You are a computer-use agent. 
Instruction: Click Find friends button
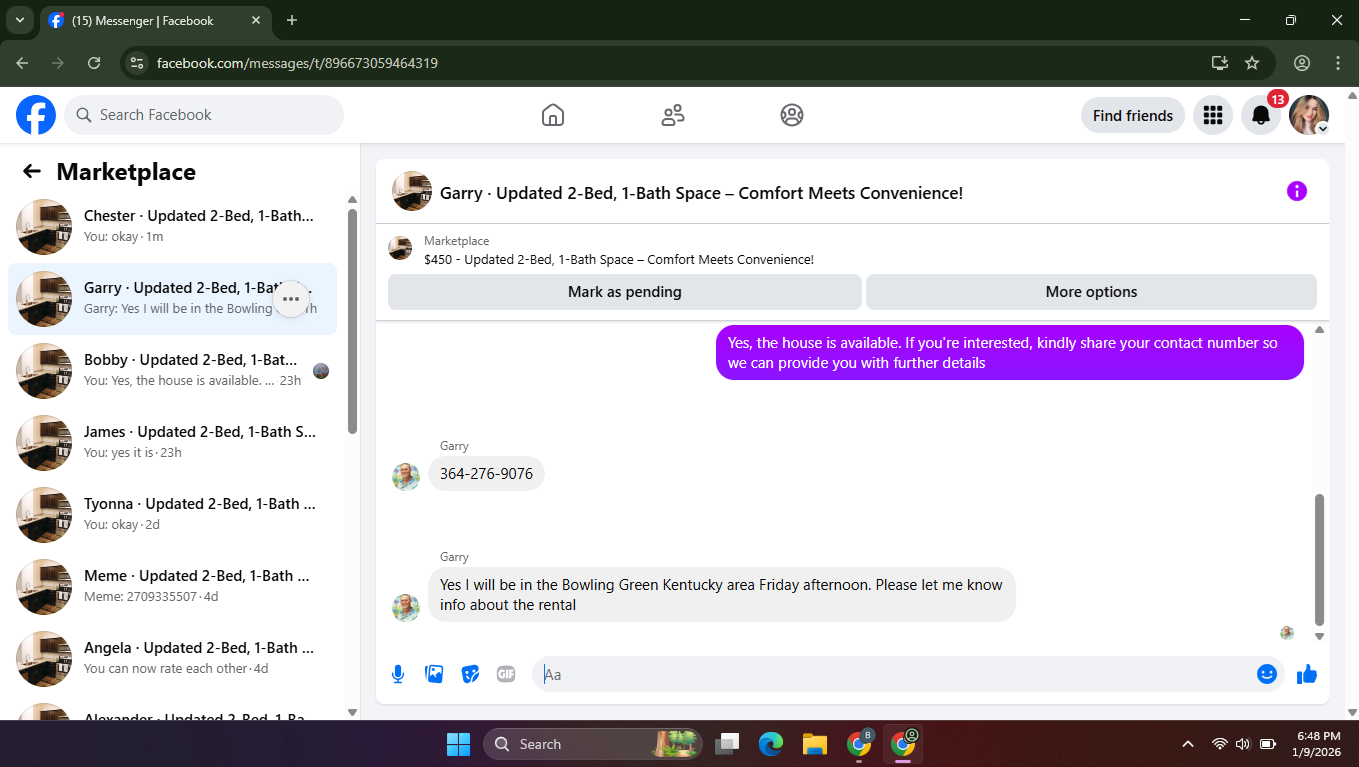pos(1133,115)
